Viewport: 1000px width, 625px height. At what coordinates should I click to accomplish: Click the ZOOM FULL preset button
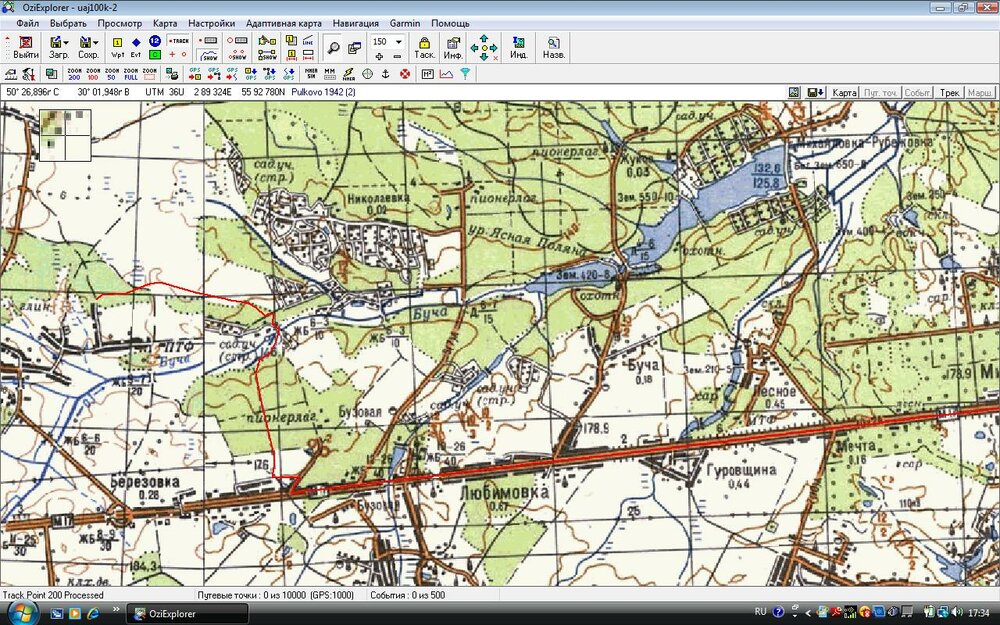[x=131, y=74]
